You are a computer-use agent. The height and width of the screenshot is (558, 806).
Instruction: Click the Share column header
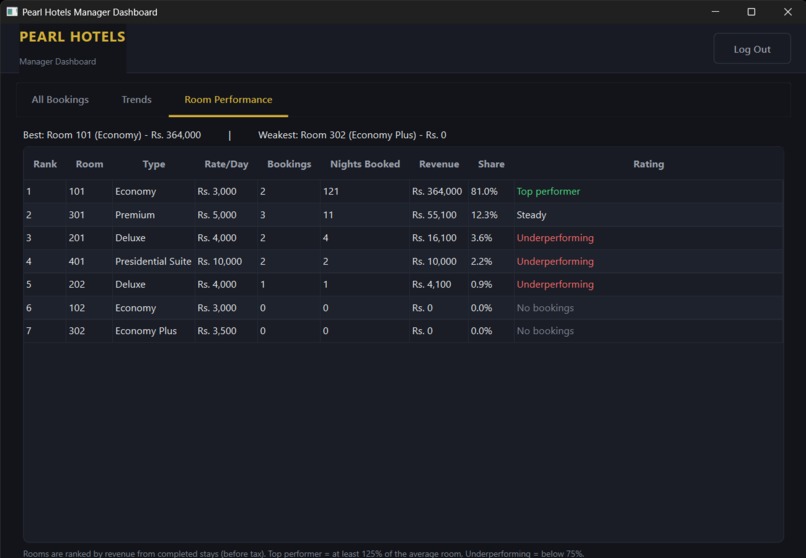pyautogui.click(x=491, y=164)
